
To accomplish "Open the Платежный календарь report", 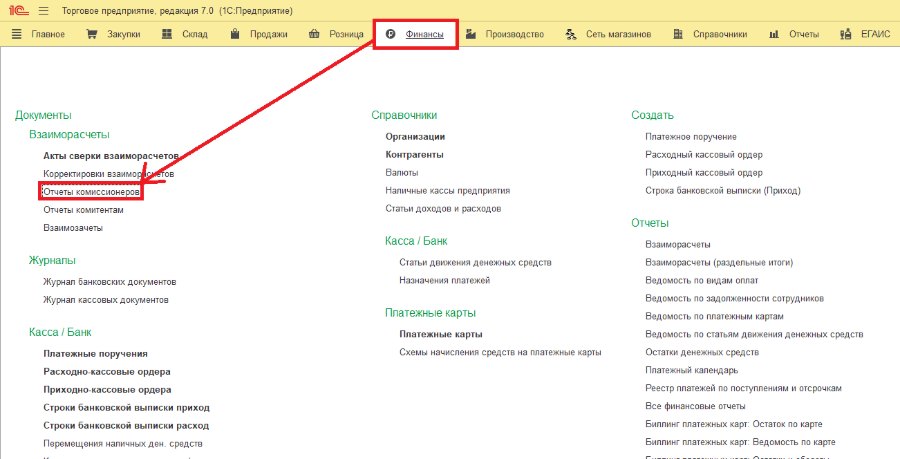I will (692, 370).
